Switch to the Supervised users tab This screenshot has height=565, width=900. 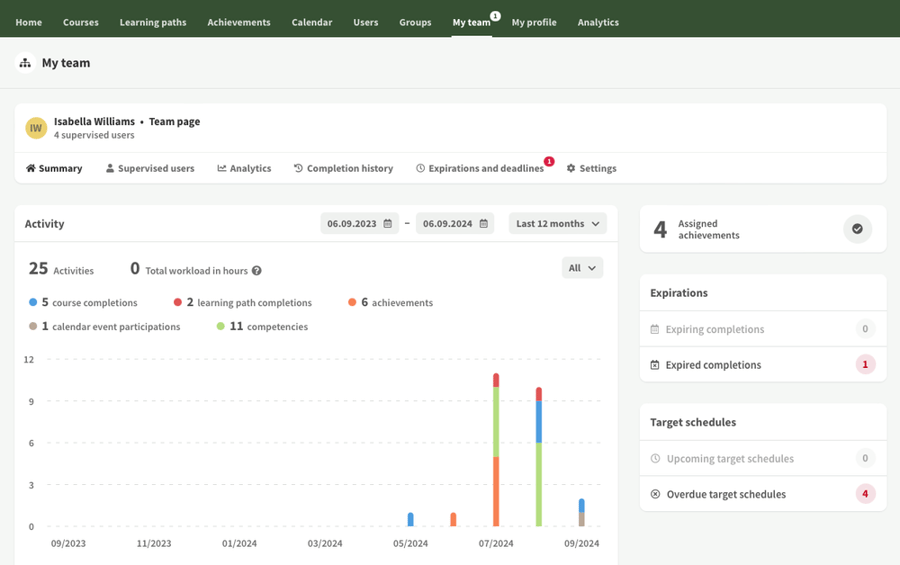(150, 168)
